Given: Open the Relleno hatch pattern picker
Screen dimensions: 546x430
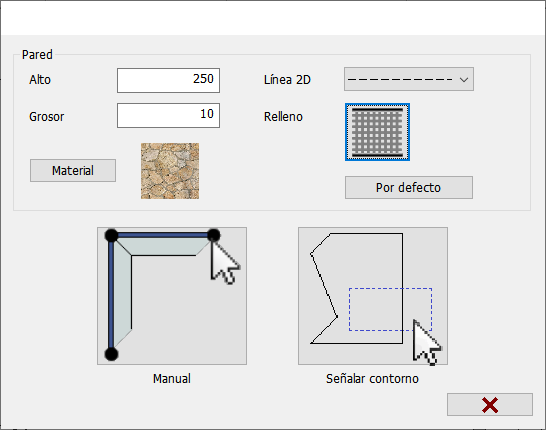Looking at the screenshot, I should [x=377, y=132].
